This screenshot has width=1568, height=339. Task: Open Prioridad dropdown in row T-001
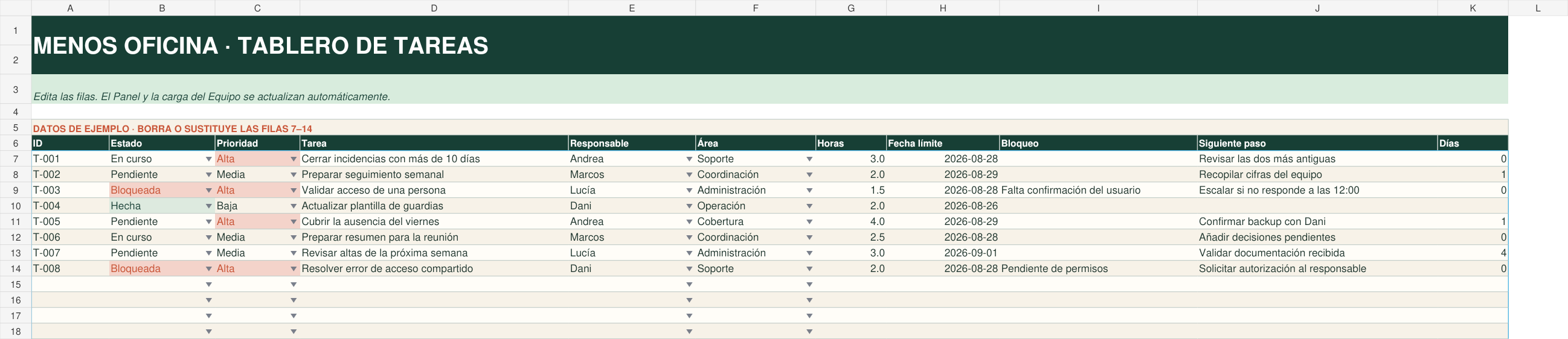[x=294, y=159]
